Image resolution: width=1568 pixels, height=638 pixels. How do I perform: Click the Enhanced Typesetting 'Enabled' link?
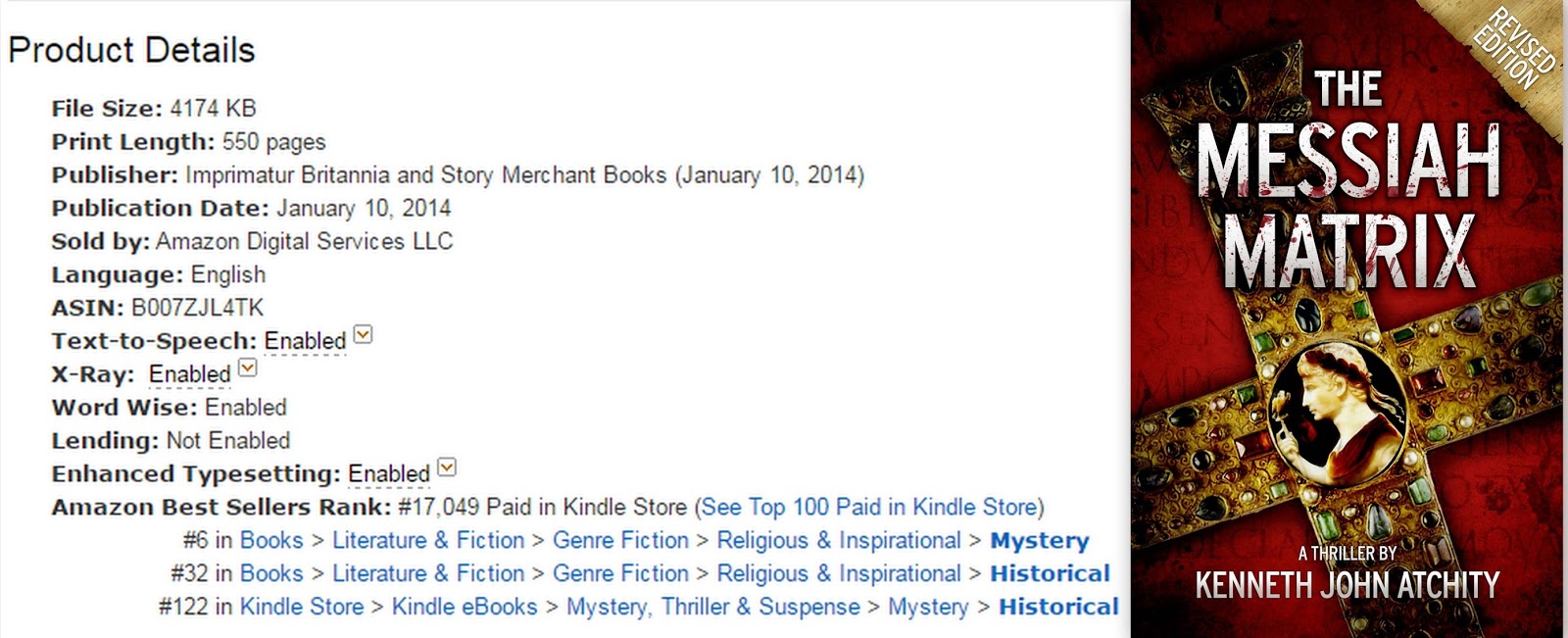(388, 474)
